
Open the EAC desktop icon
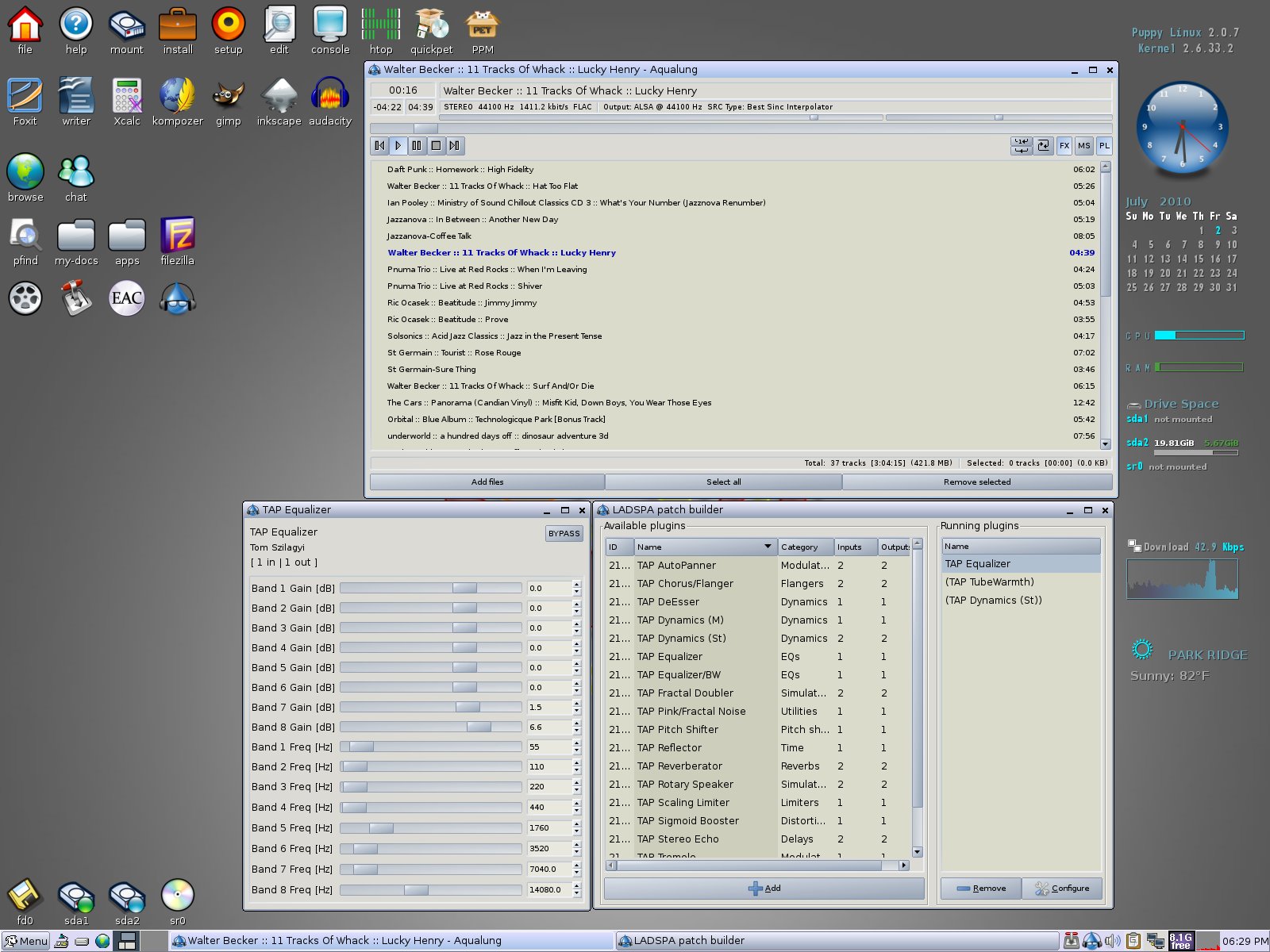127,298
